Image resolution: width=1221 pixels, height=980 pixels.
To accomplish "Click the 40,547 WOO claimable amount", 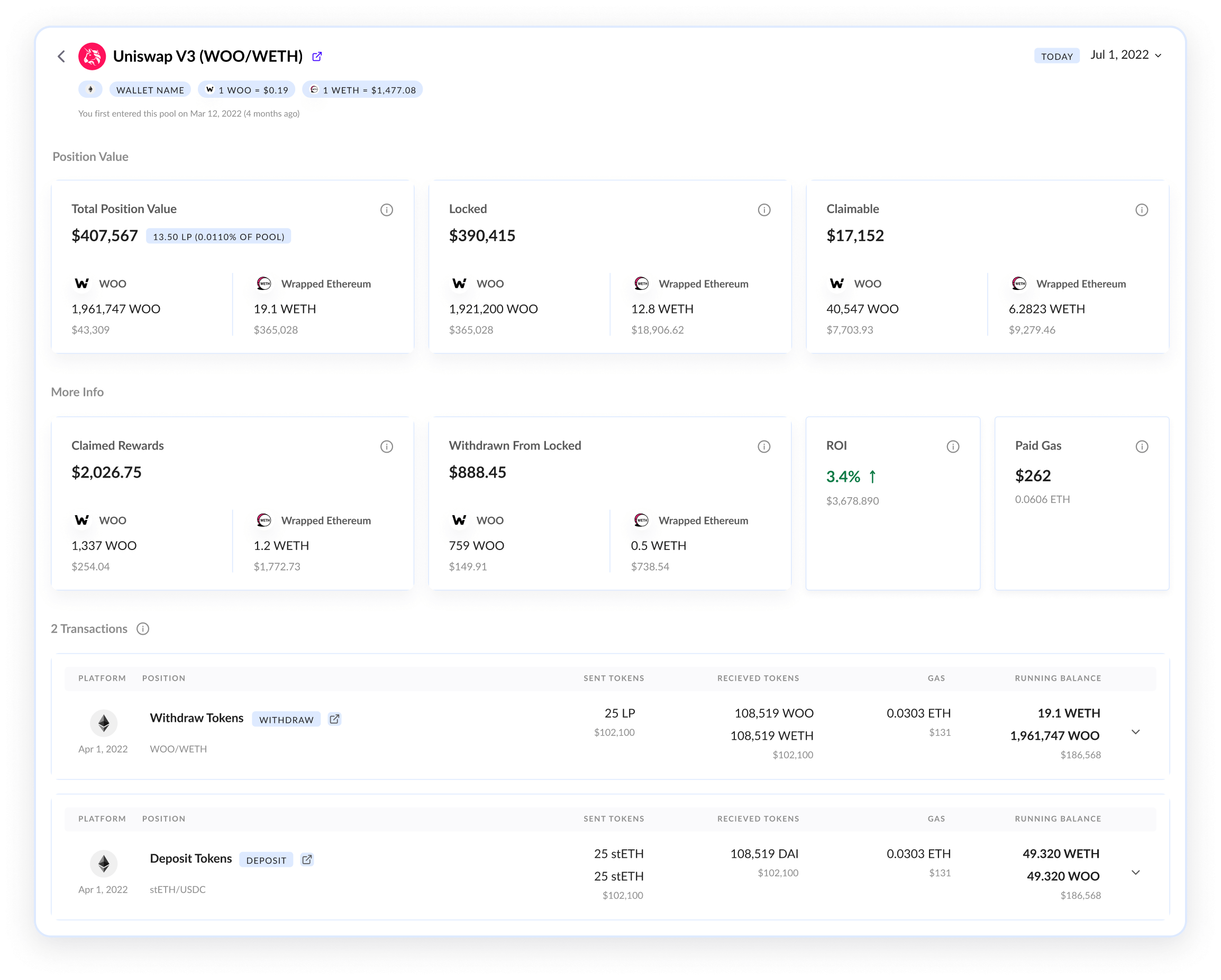I will click(862, 309).
